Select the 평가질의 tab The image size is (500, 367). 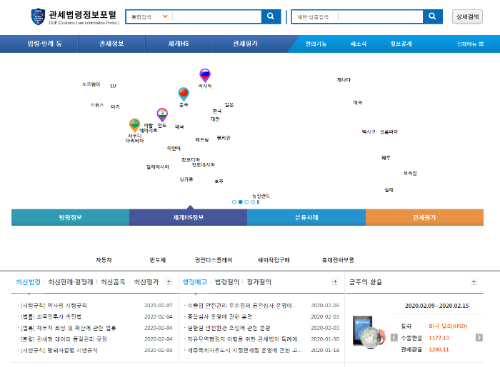point(259,282)
